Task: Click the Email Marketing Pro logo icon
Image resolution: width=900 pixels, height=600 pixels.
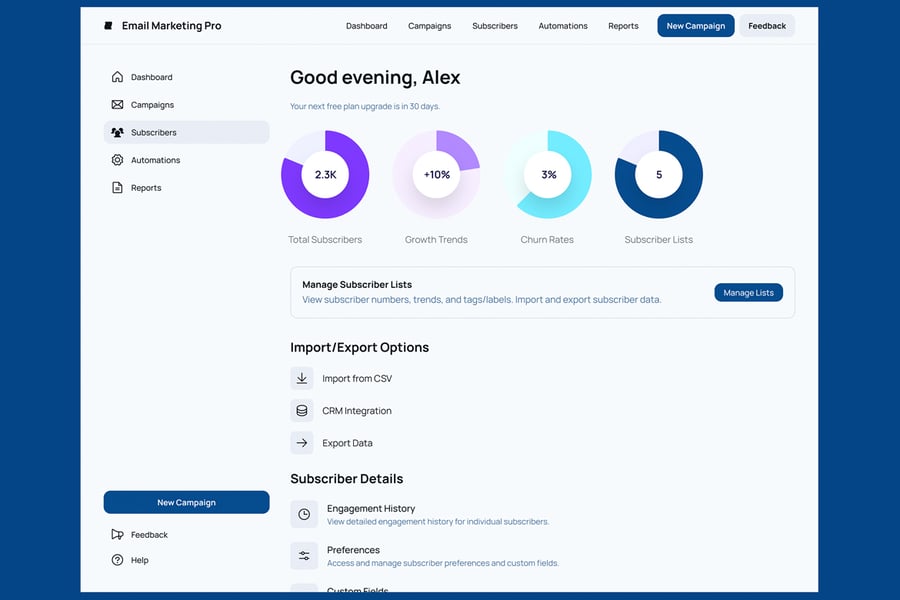Action: click(109, 26)
